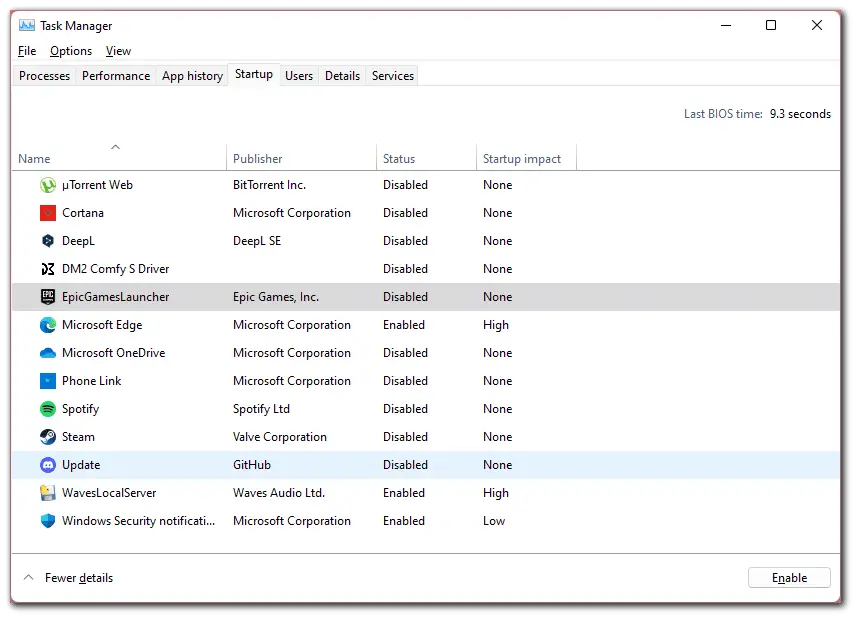This screenshot has width=859, height=621.
Task: Select the EpicGamesLauncher name text
Action: [116, 297]
